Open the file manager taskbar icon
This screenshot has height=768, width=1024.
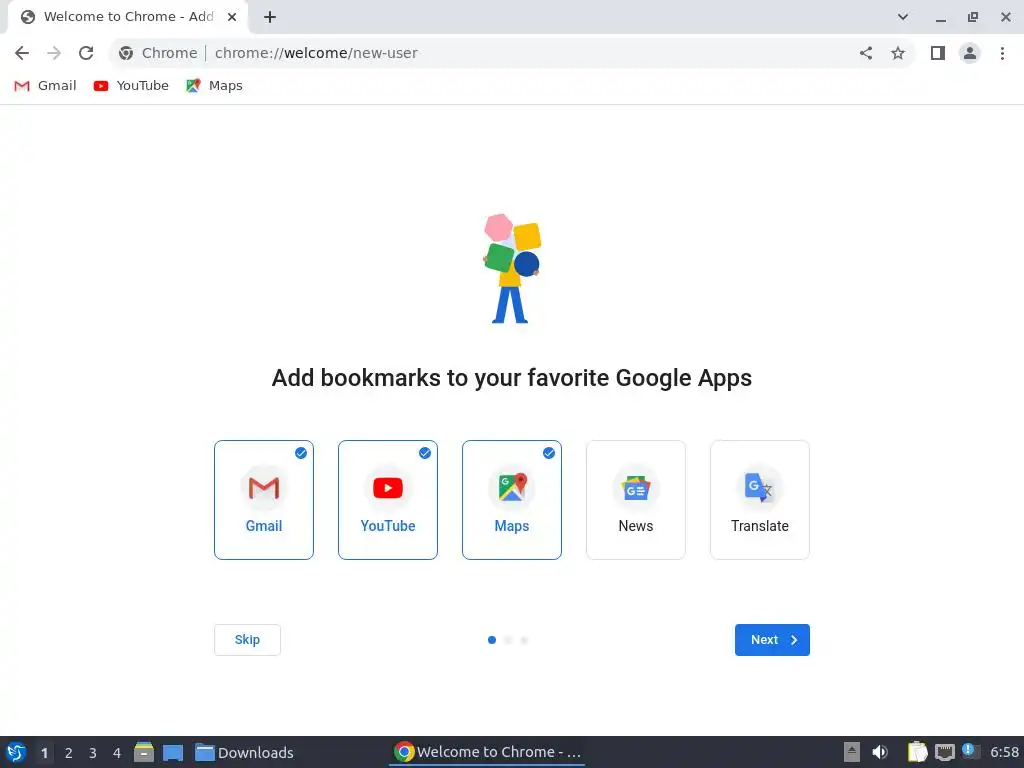[x=144, y=752]
